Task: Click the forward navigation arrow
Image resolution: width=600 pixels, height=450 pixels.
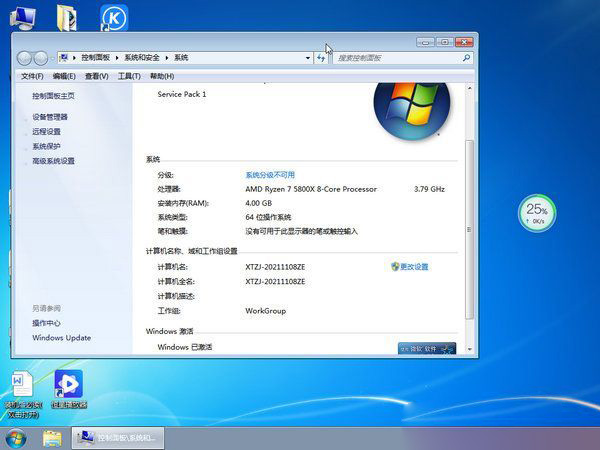Action: (x=41, y=58)
